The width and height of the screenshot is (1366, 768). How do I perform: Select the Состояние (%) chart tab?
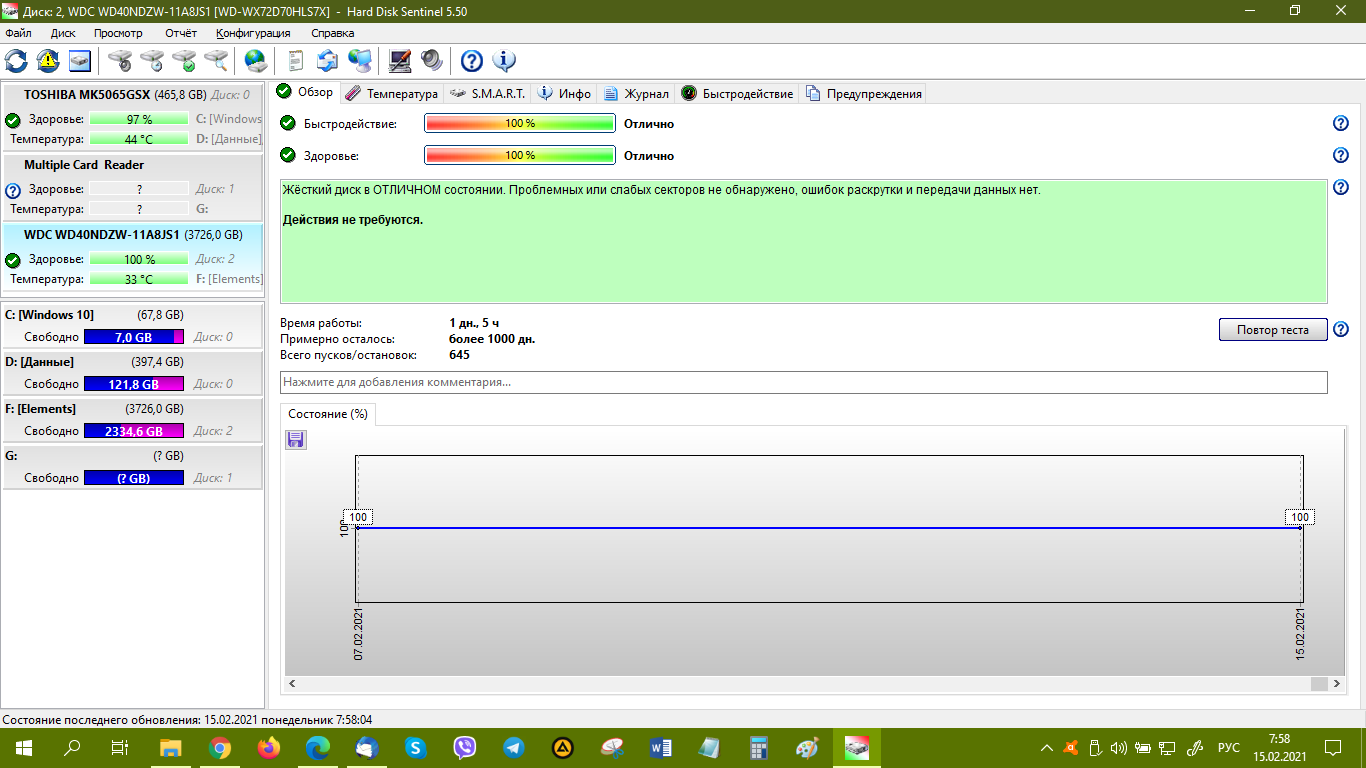tap(328, 414)
